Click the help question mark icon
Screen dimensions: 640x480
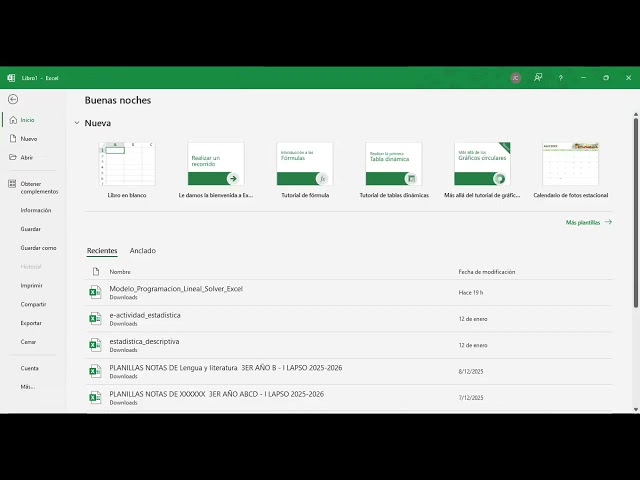tap(561, 78)
